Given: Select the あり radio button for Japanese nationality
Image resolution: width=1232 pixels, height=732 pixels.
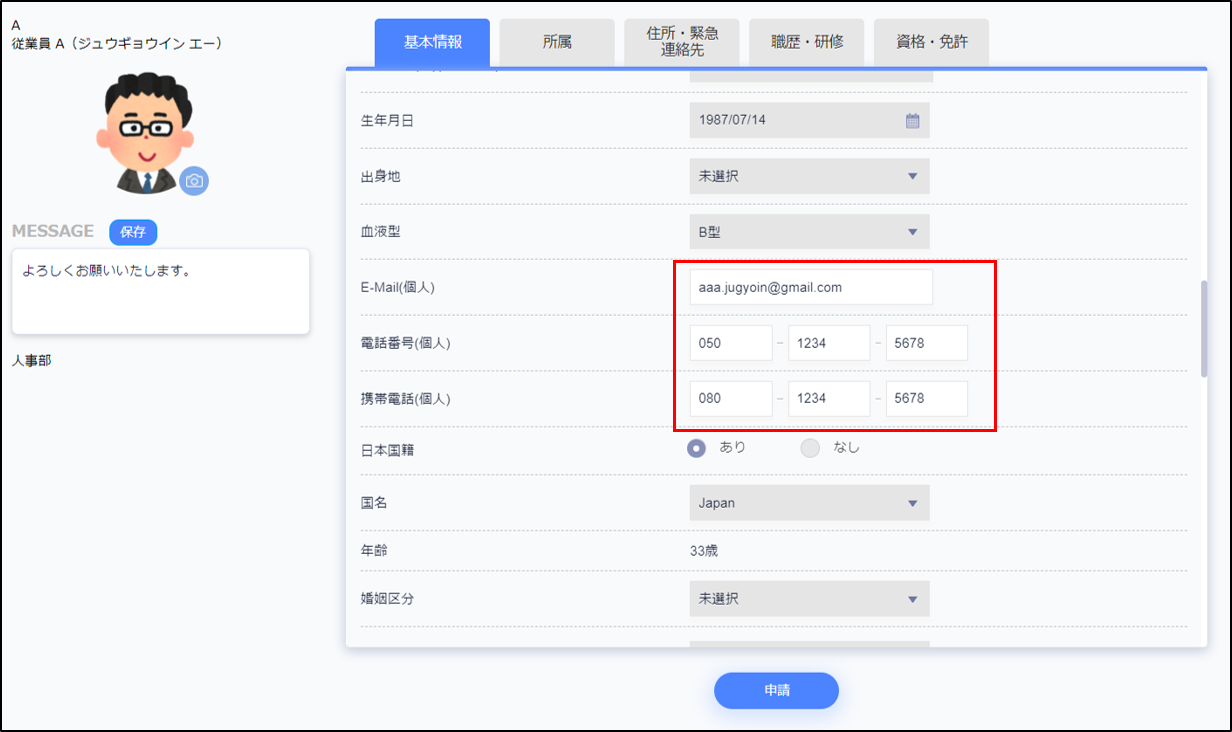Looking at the screenshot, I should coord(697,448).
